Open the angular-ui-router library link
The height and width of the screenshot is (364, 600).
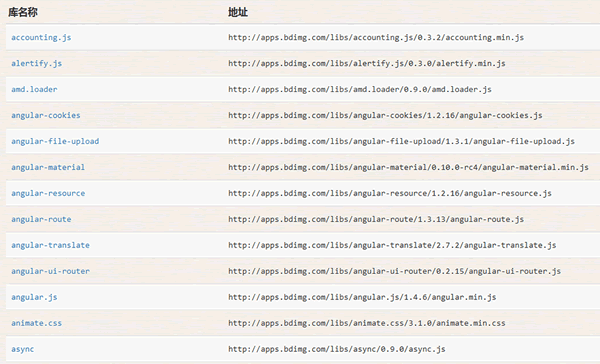coord(50,271)
